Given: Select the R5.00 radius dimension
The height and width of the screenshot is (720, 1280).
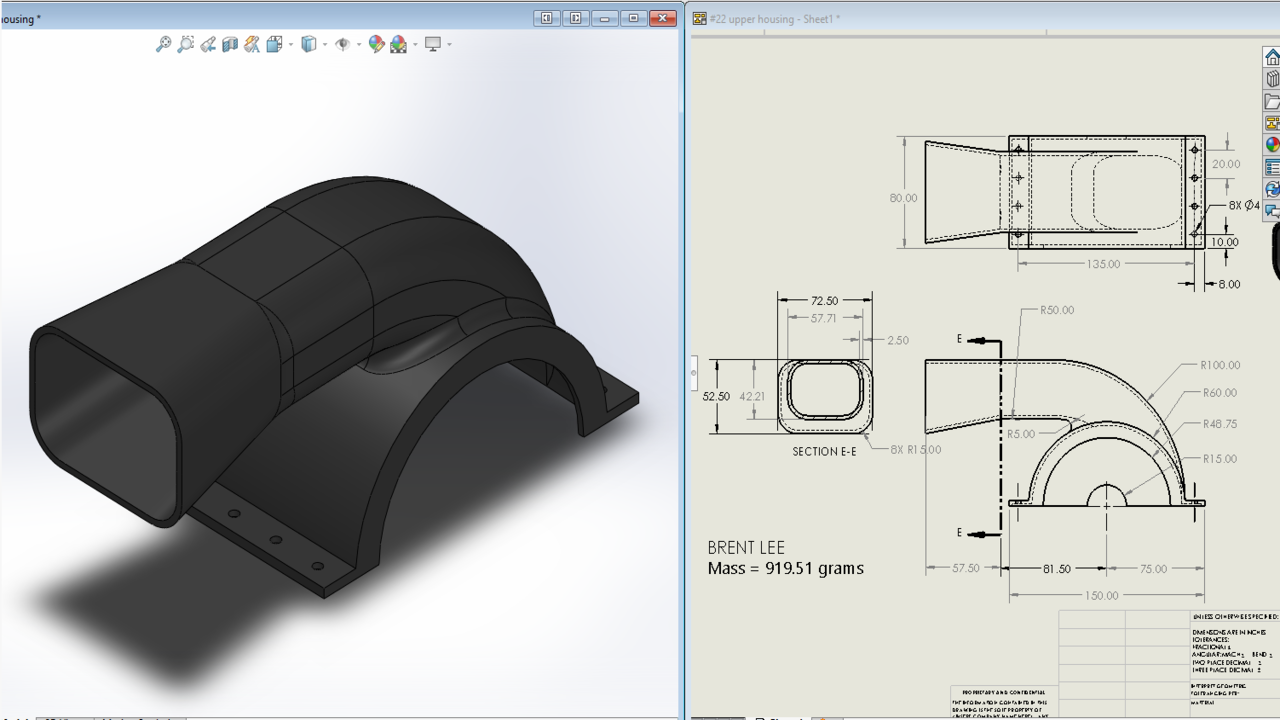Looking at the screenshot, I should click(x=1021, y=434).
